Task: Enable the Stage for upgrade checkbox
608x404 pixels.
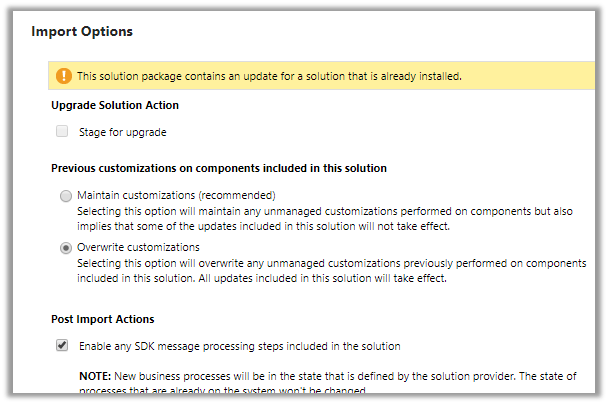Action: [63, 131]
